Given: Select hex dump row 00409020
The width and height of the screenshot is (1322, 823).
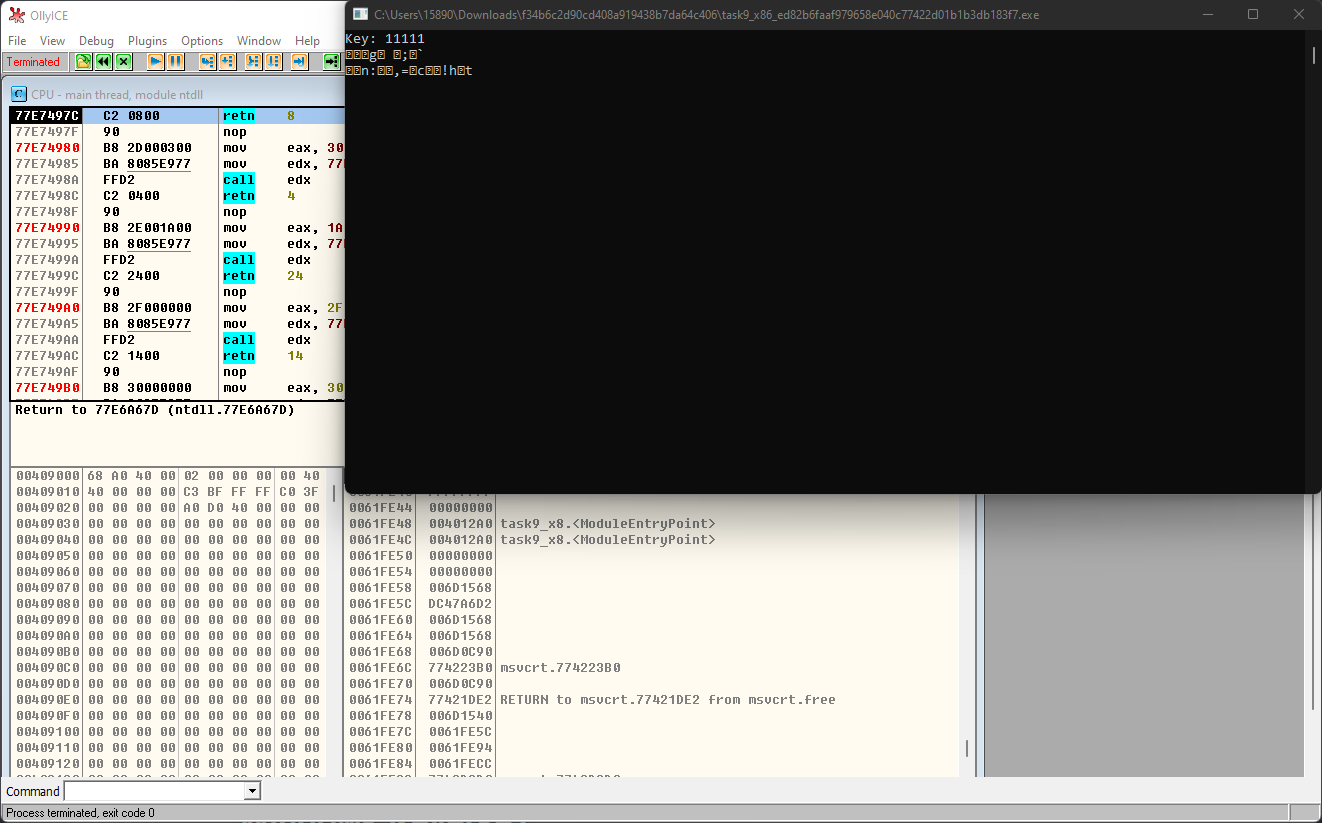Looking at the screenshot, I should click(x=168, y=508).
